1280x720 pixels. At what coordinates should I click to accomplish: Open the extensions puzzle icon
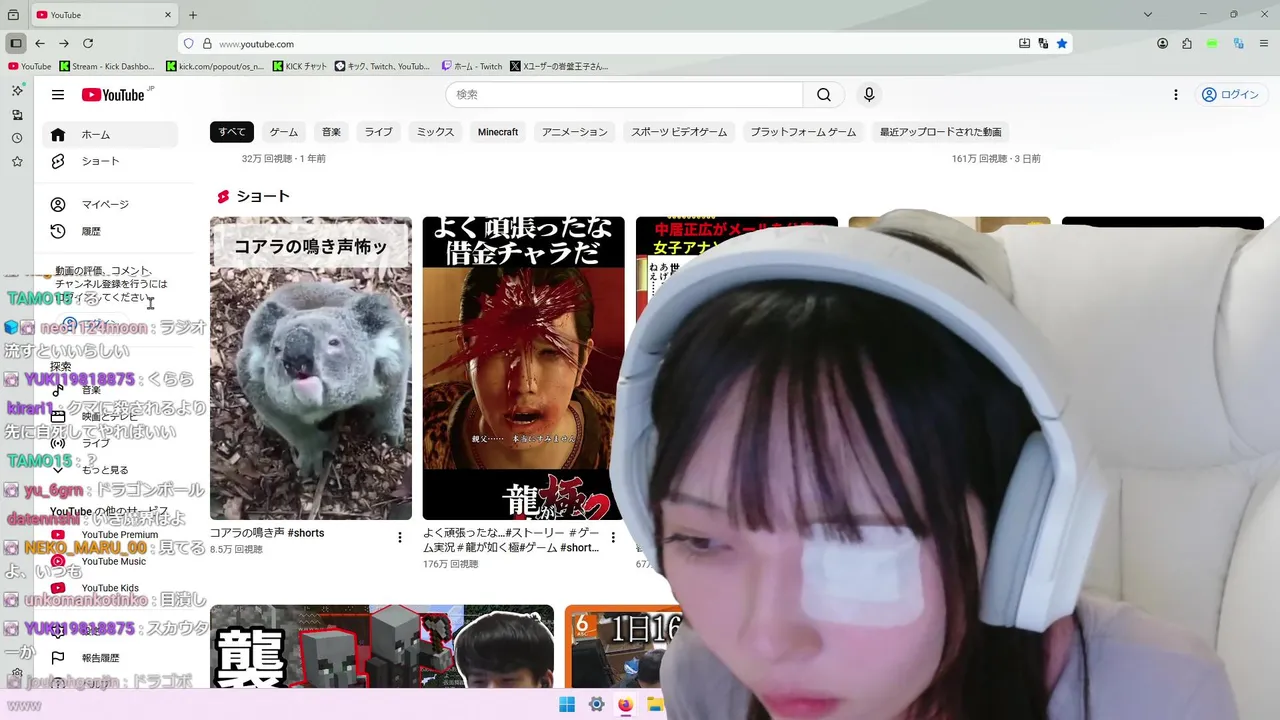coord(1187,43)
